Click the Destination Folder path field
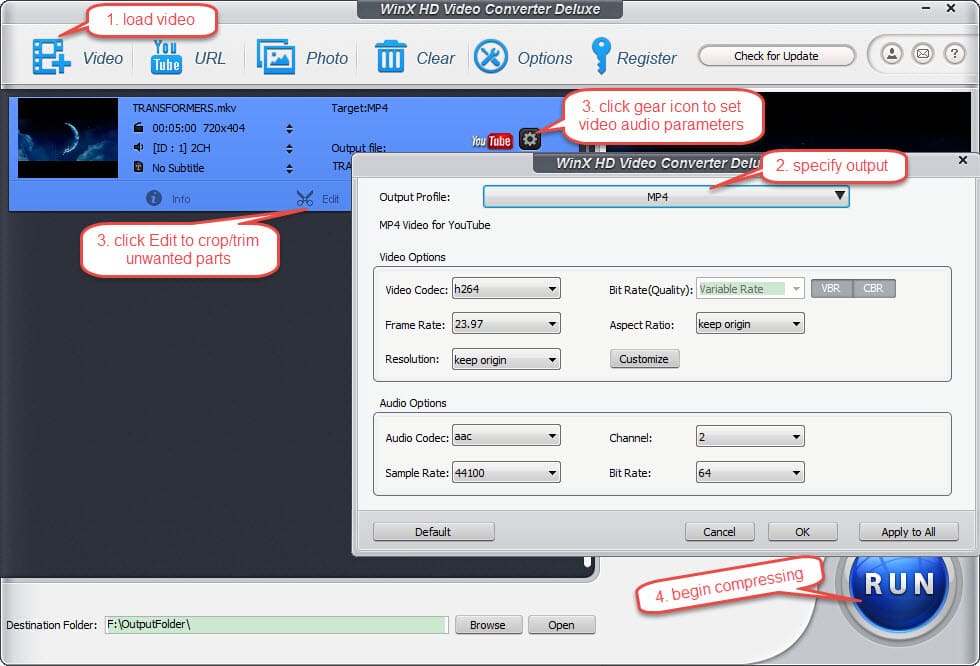980x666 pixels. 276,625
